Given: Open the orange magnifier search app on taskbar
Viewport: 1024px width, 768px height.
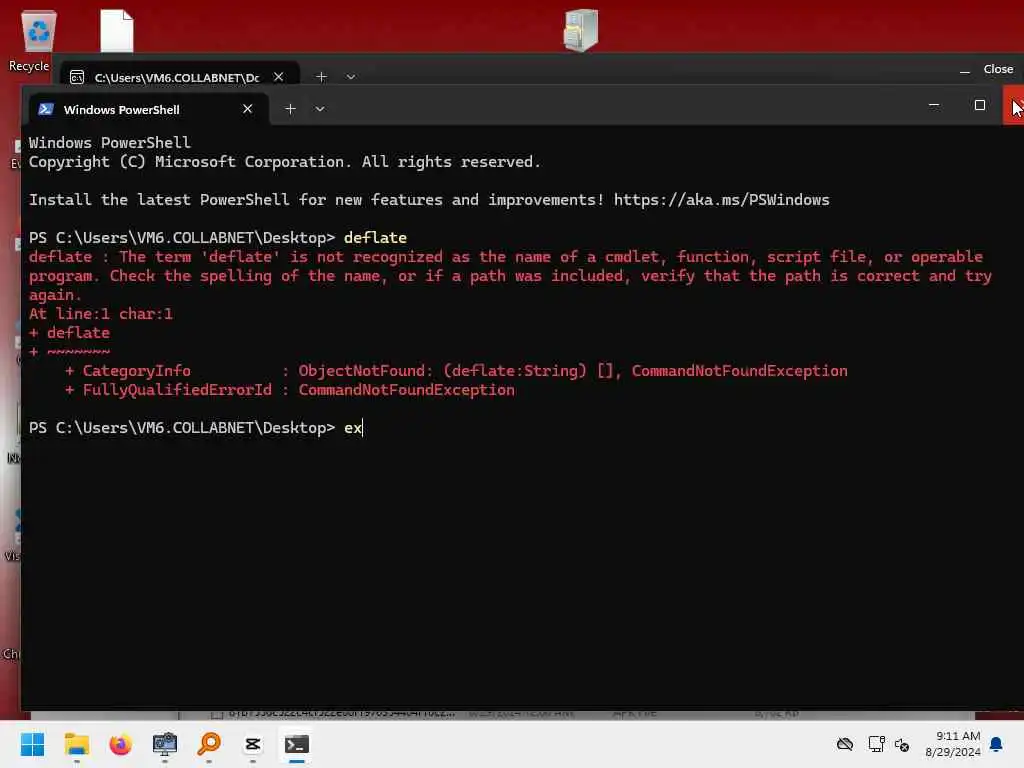Looking at the screenshot, I should pyautogui.click(x=209, y=744).
